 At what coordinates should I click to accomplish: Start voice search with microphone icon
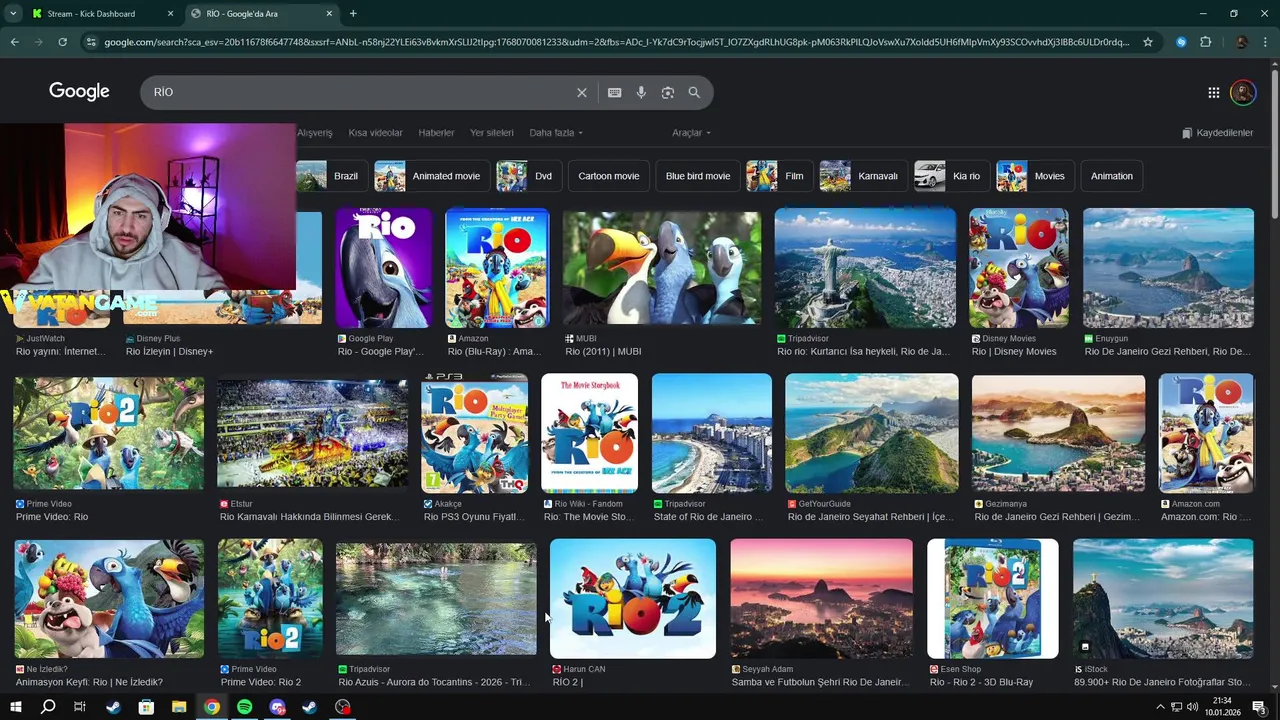(x=641, y=92)
